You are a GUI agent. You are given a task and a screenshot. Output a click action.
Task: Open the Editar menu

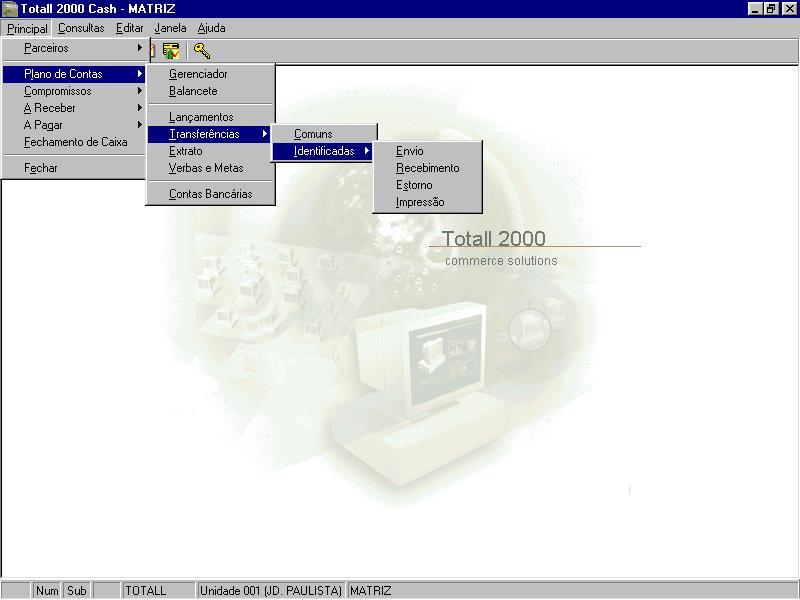130,28
